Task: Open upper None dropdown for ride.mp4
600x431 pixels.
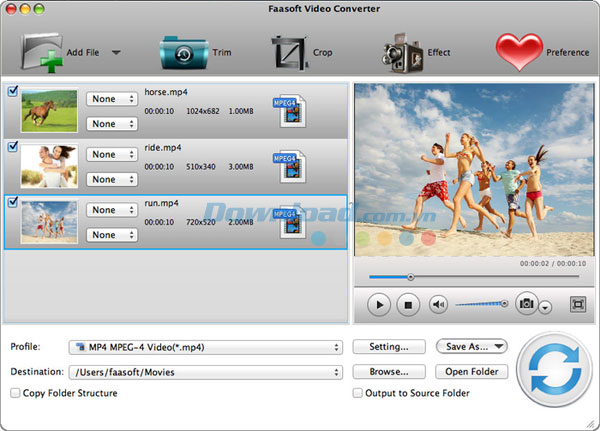Action: pos(112,154)
